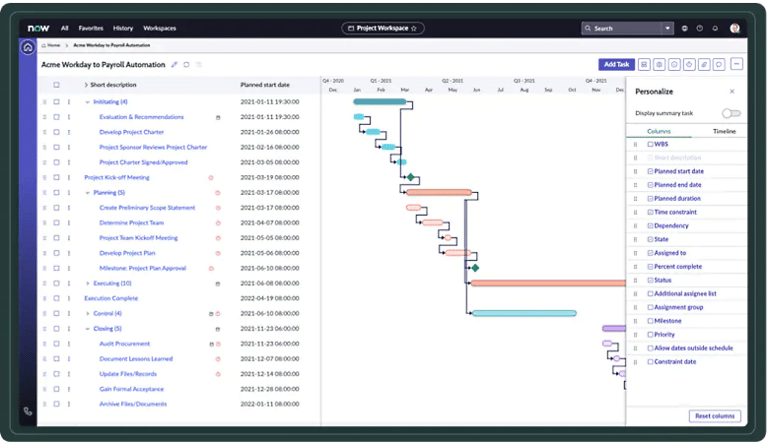Check the Initiating (4) row checkbox
This screenshot has height=443, width=768.
56,102
